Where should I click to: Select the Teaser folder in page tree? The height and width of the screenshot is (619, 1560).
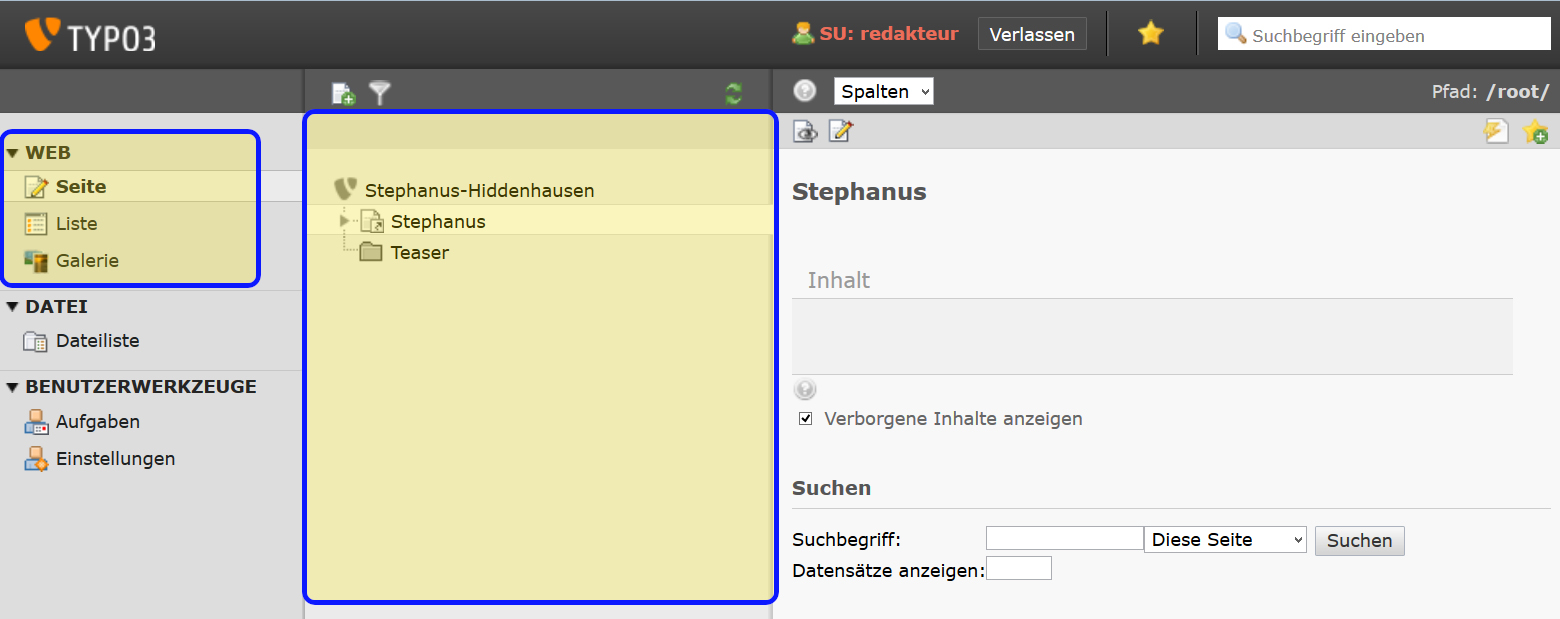[x=419, y=253]
